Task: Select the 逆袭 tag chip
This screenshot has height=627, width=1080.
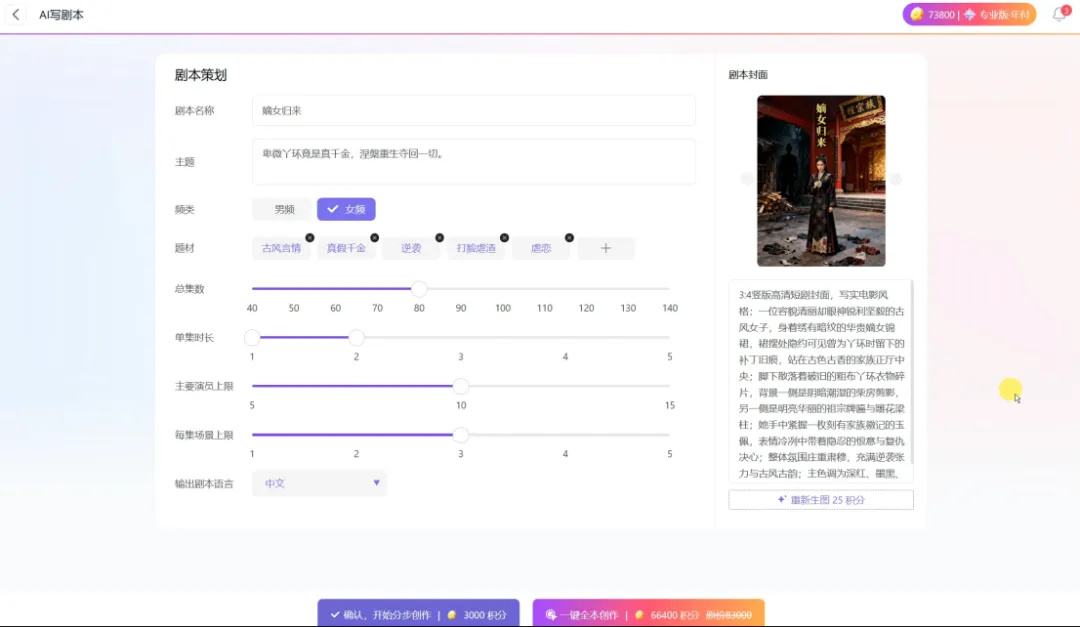Action: pyautogui.click(x=411, y=248)
